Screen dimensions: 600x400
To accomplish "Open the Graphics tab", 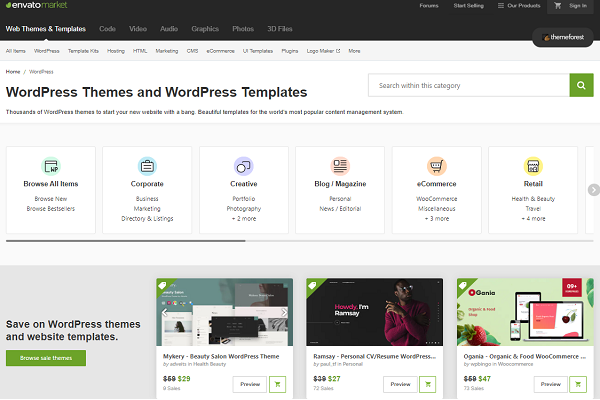I will 205,29.
